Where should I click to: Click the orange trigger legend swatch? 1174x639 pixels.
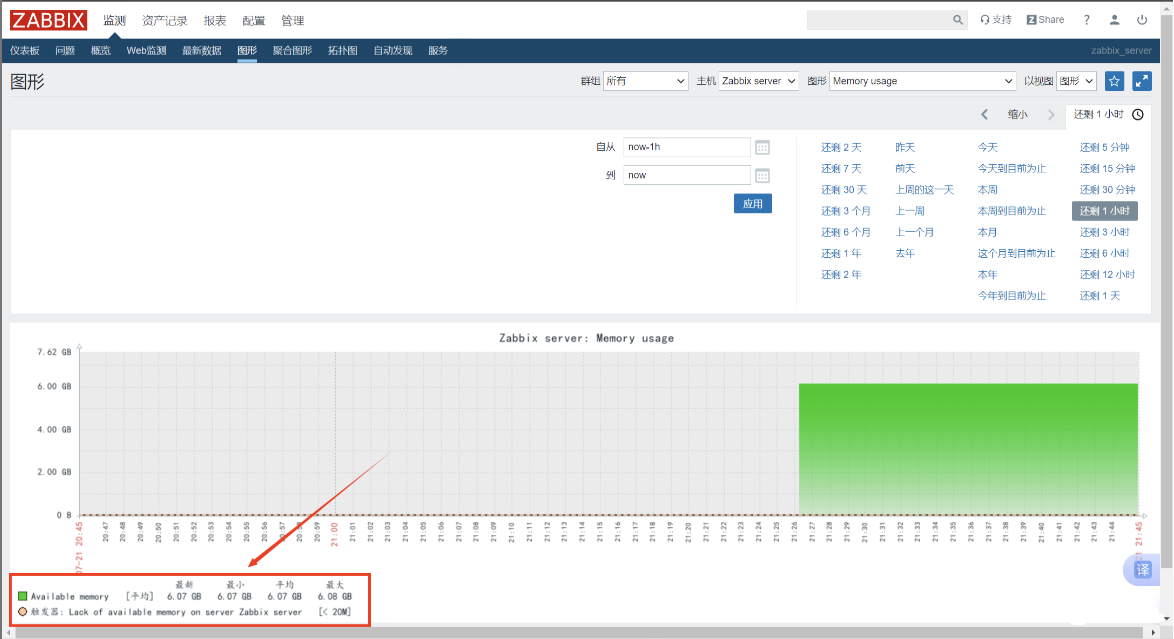tap(22, 612)
